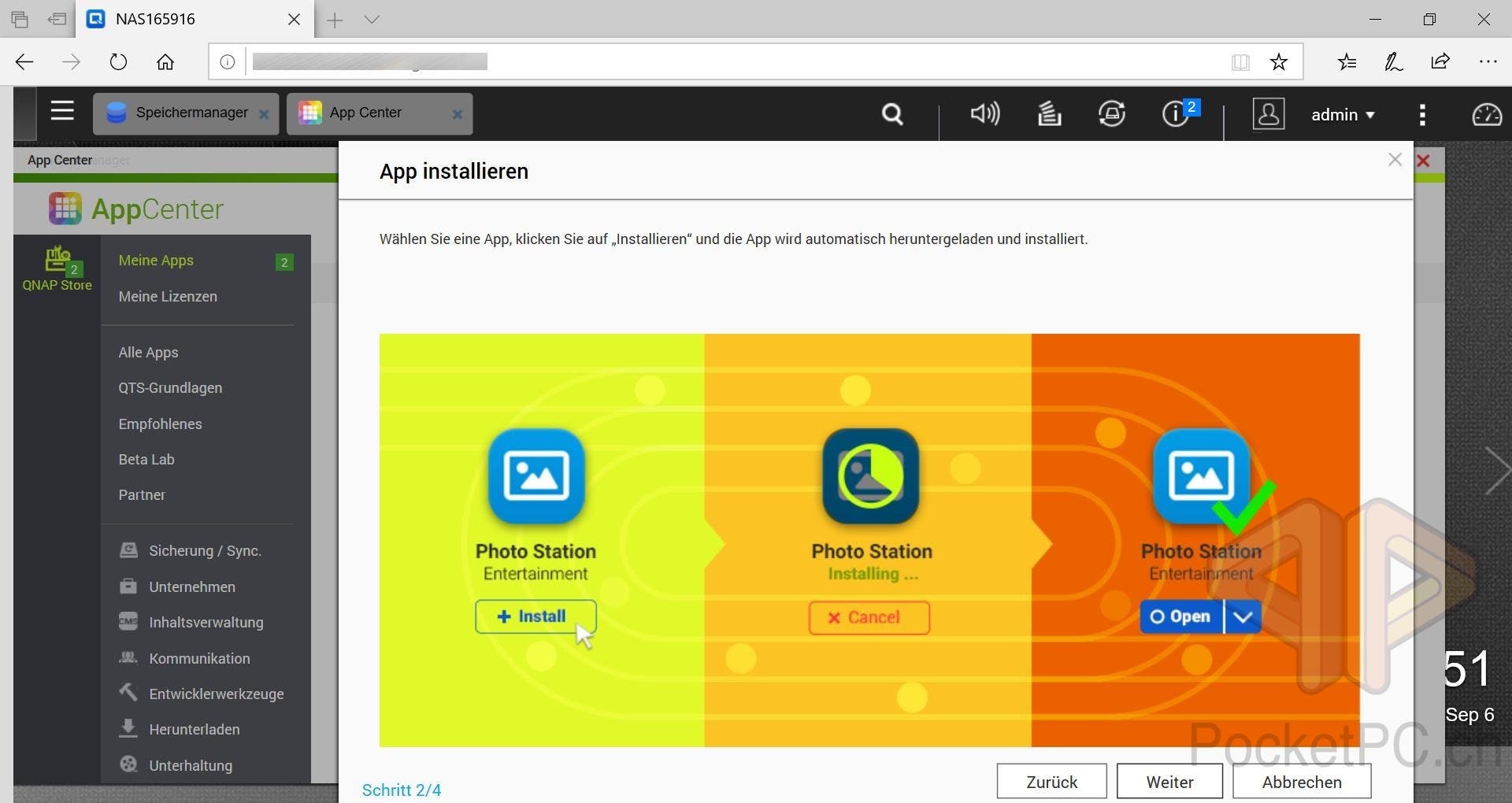The width and height of the screenshot is (1512, 803).
Task: Open external devices icon in top bar
Action: click(1111, 114)
